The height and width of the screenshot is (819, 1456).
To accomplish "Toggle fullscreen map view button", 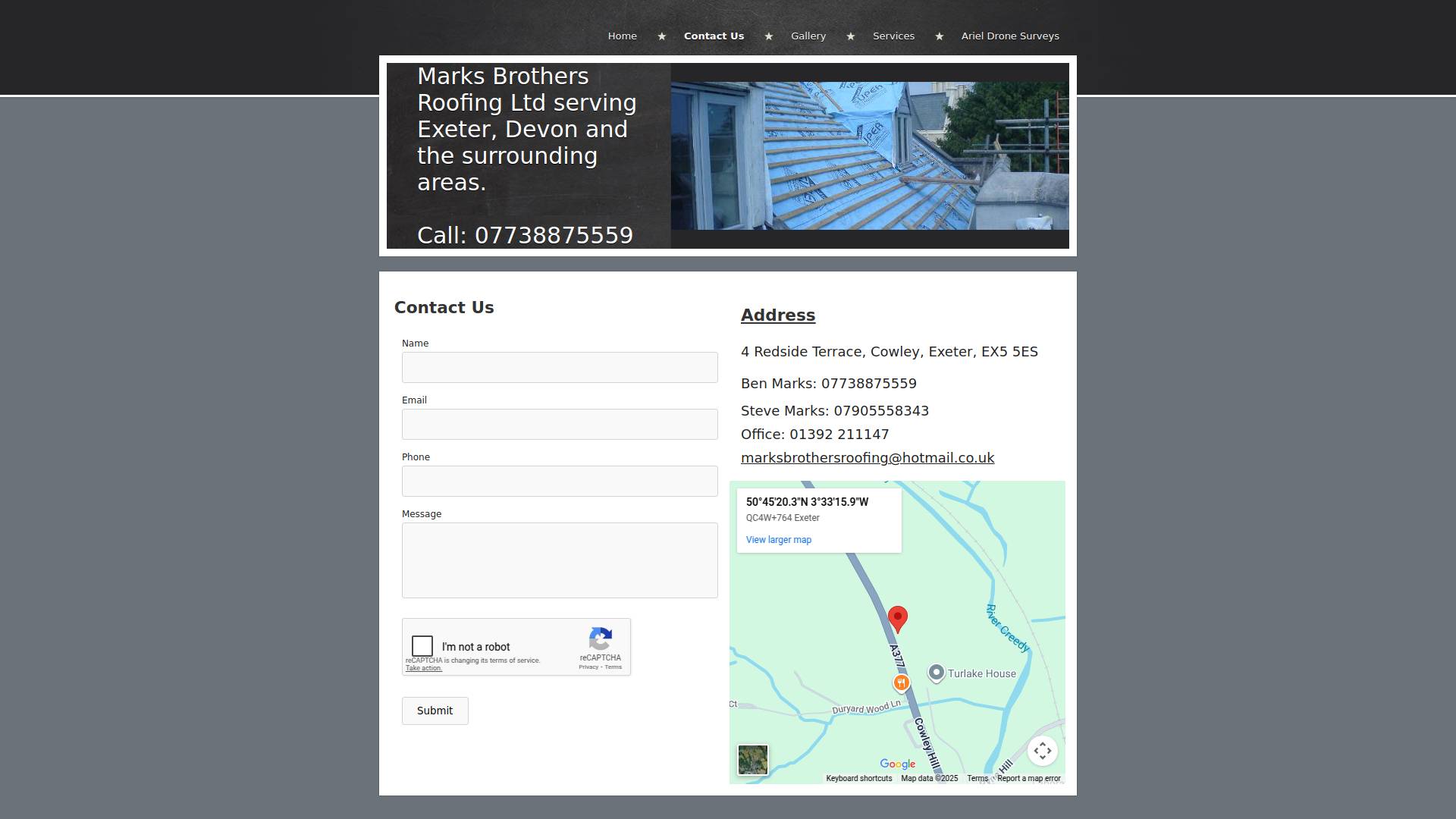I will [1043, 751].
